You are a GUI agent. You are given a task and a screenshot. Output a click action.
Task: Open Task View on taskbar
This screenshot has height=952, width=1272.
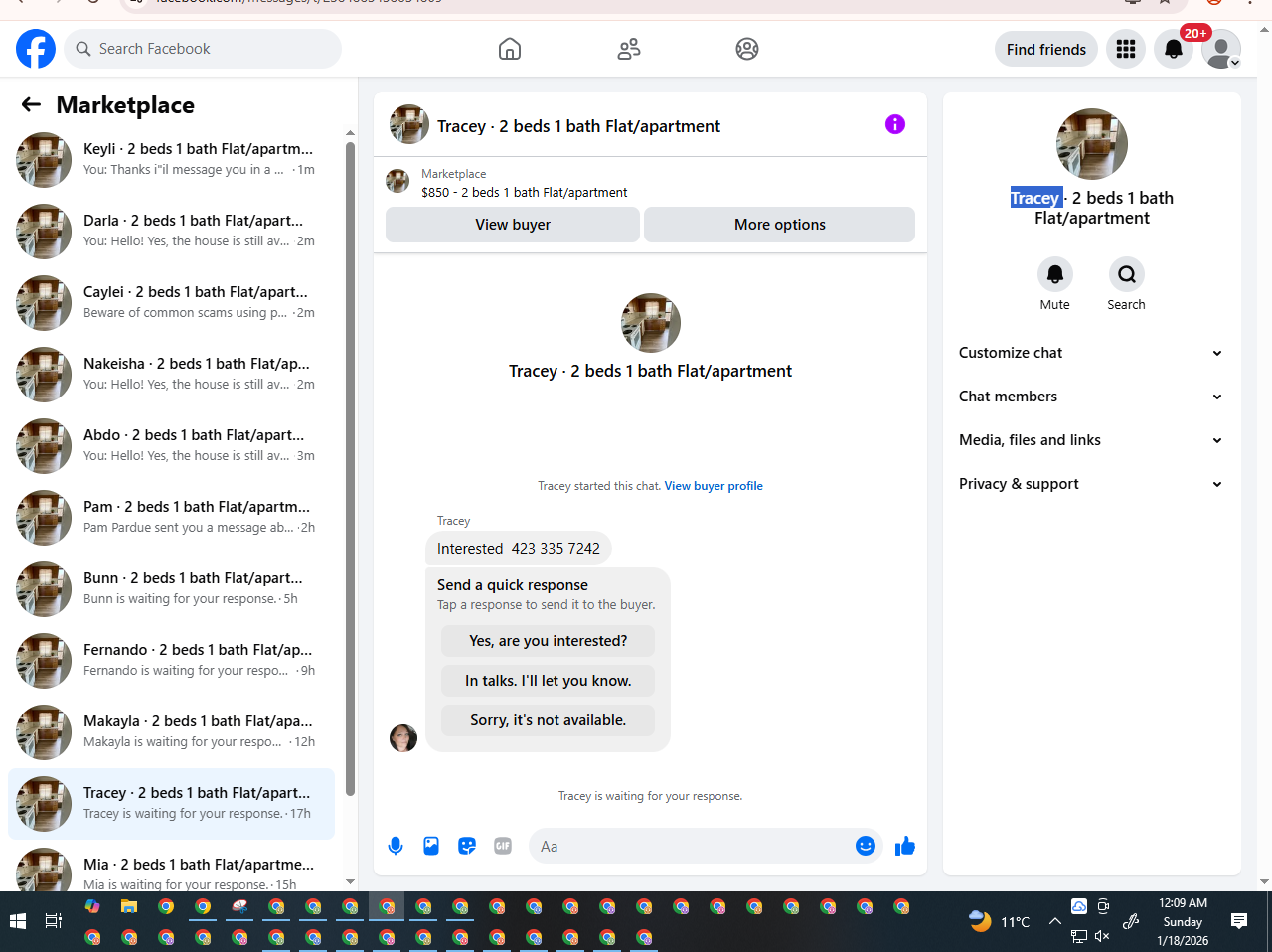click(54, 921)
